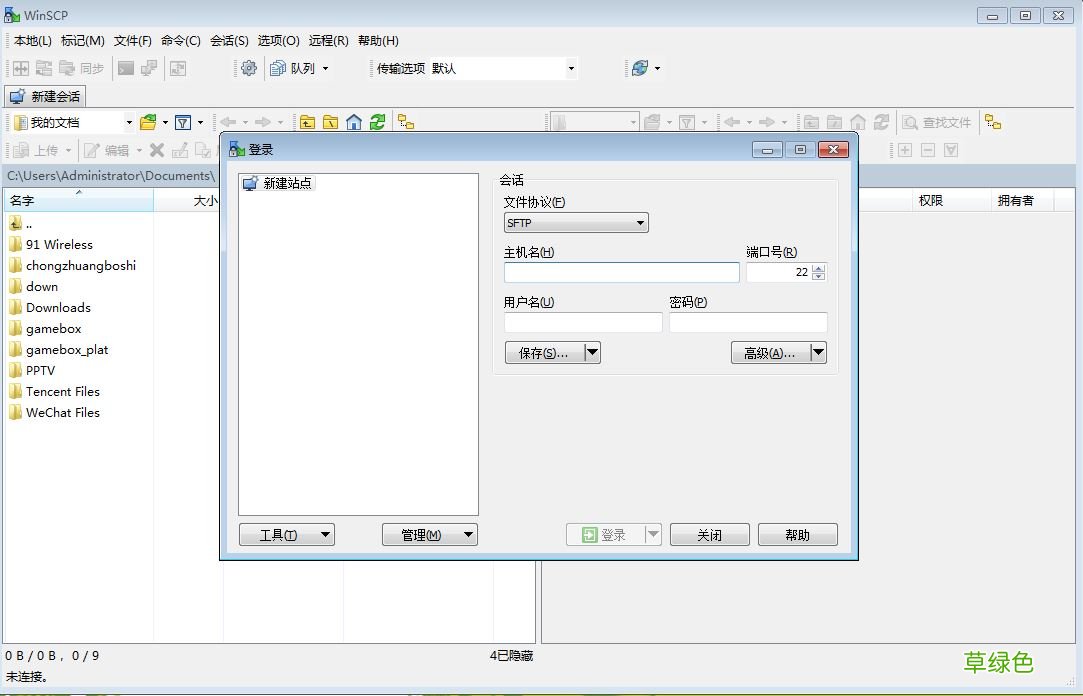Decrease the 端口号 port number with down arrow

coord(818,276)
